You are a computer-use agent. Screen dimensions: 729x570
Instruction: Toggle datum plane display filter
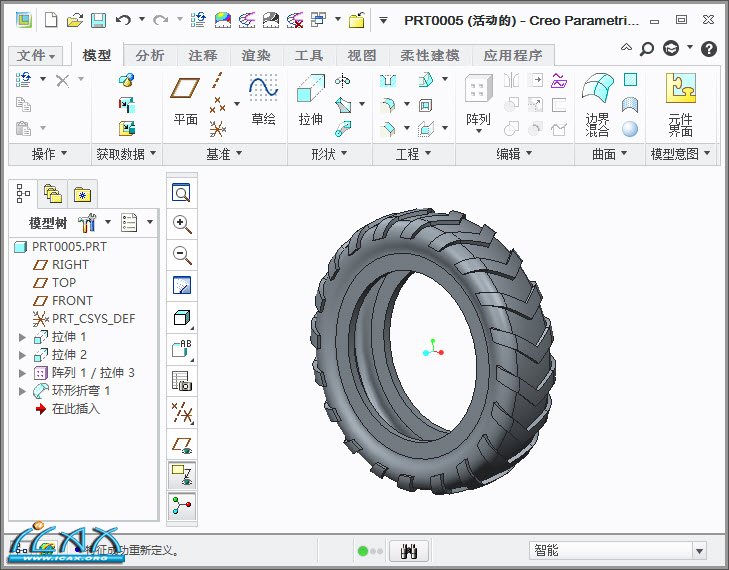[x=181, y=443]
